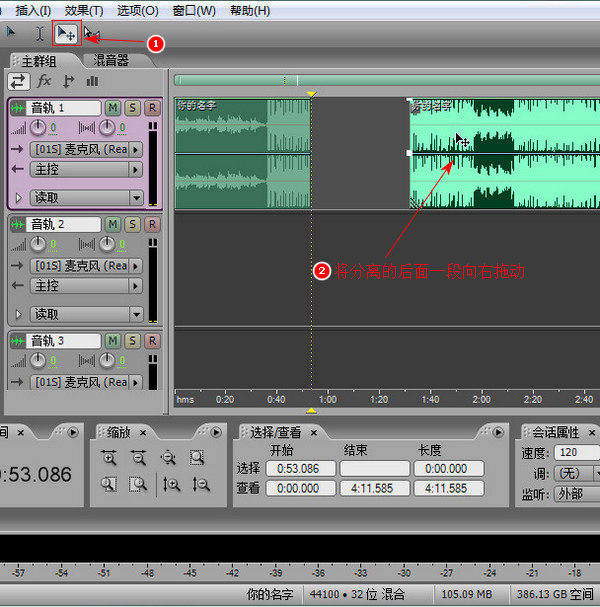Screen dimensions: 600x607
Task: Close the 缩放 panel
Action: click(143, 433)
